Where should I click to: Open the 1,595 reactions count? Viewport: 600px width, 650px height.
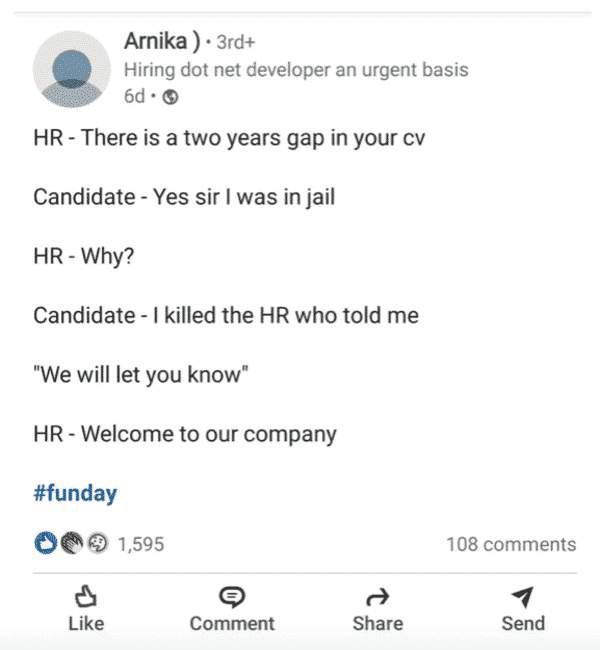pos(141,544)
